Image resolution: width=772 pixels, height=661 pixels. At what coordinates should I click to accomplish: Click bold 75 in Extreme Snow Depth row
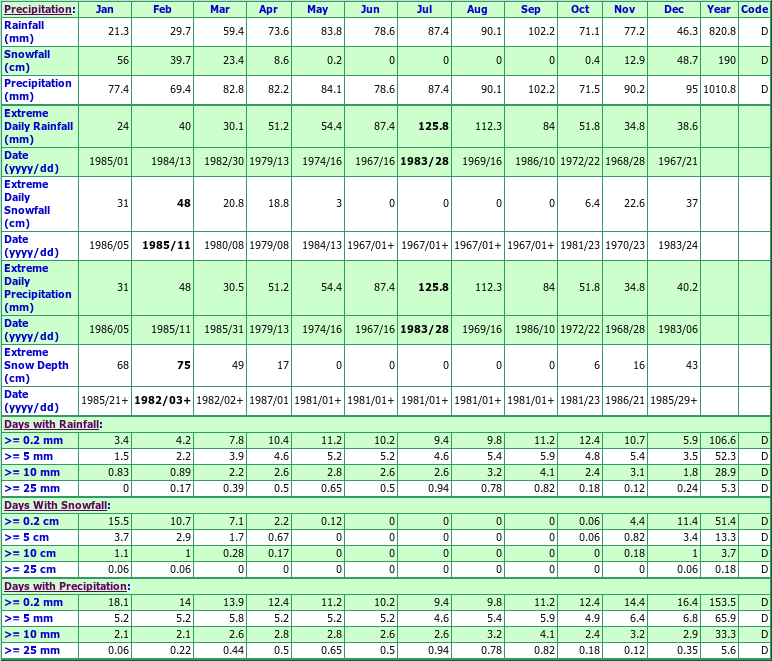[x=184, y=365]
